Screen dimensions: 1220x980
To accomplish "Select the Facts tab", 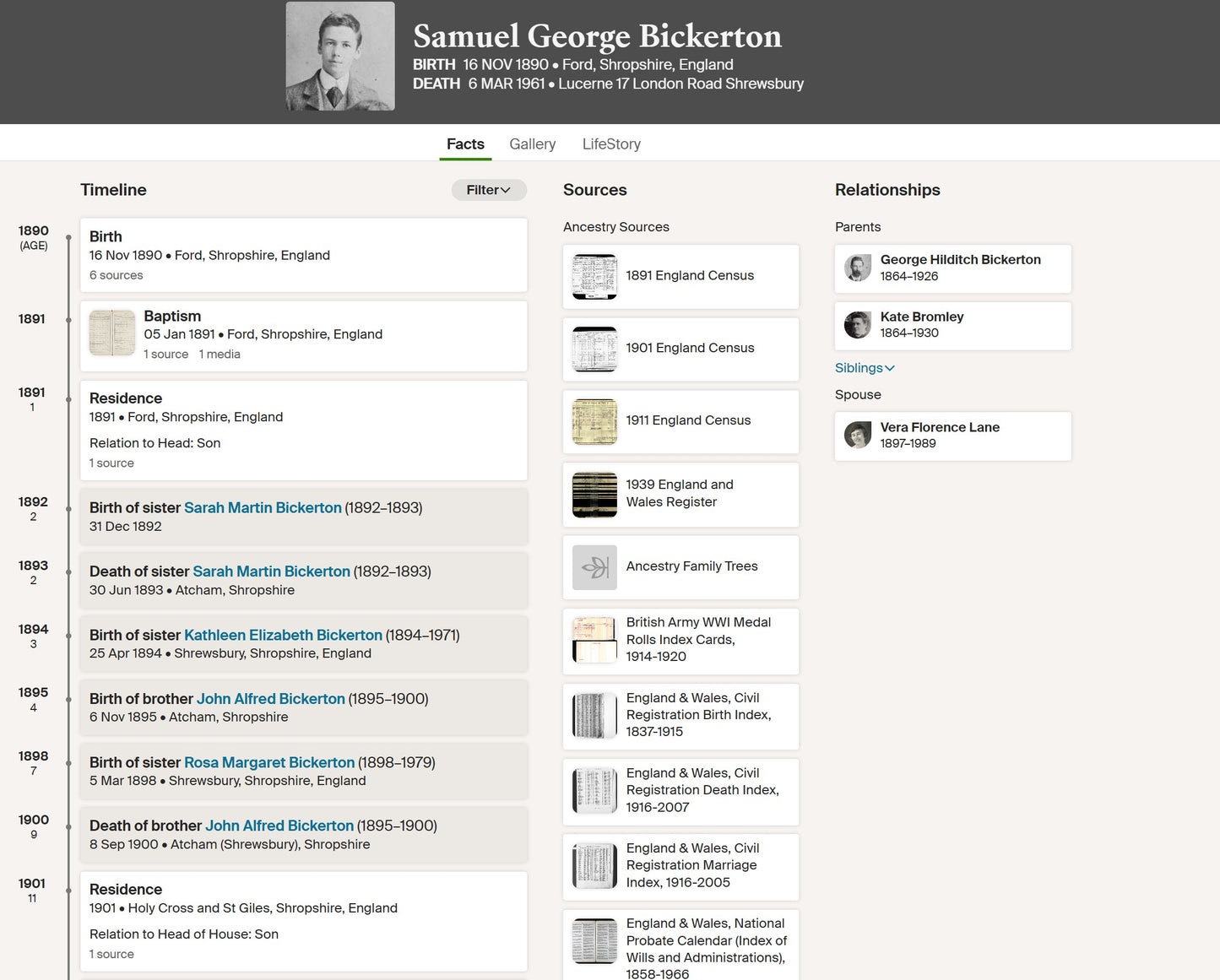I will point(465,144).
